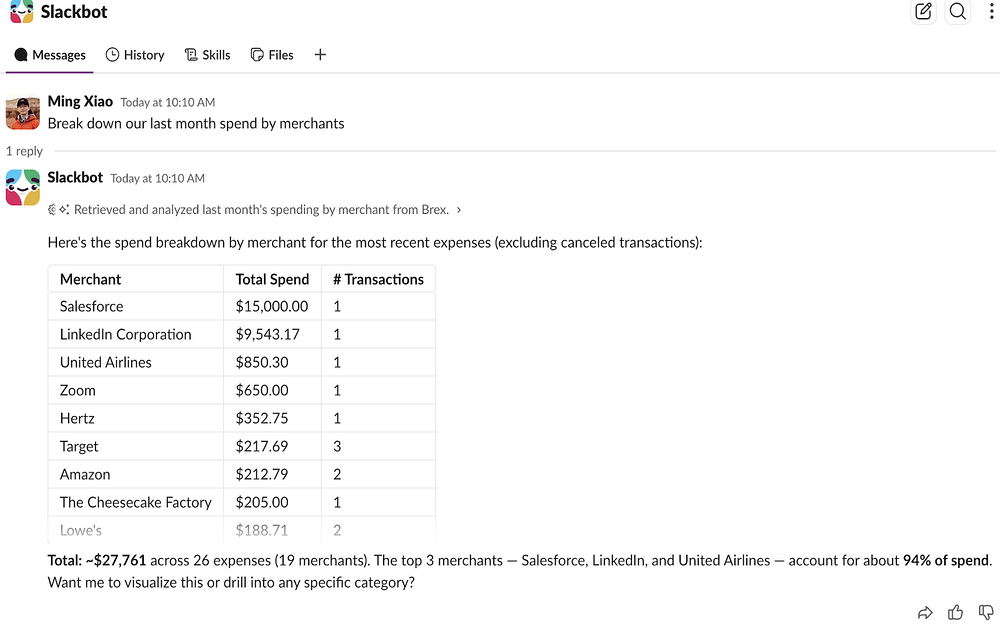Open the 1 reply thread link
This screenshot has width=1000, height=625.
pyautogui.click(x=24, y=151)
